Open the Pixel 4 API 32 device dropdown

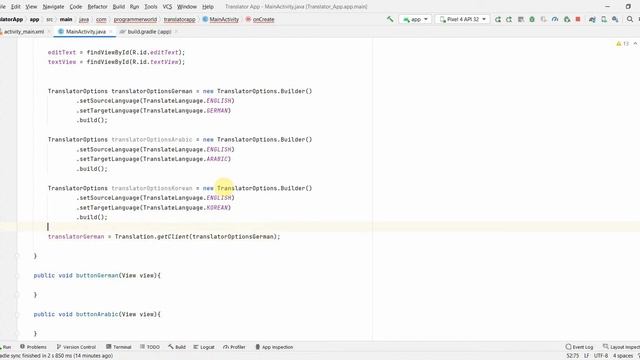pos(462,19)
